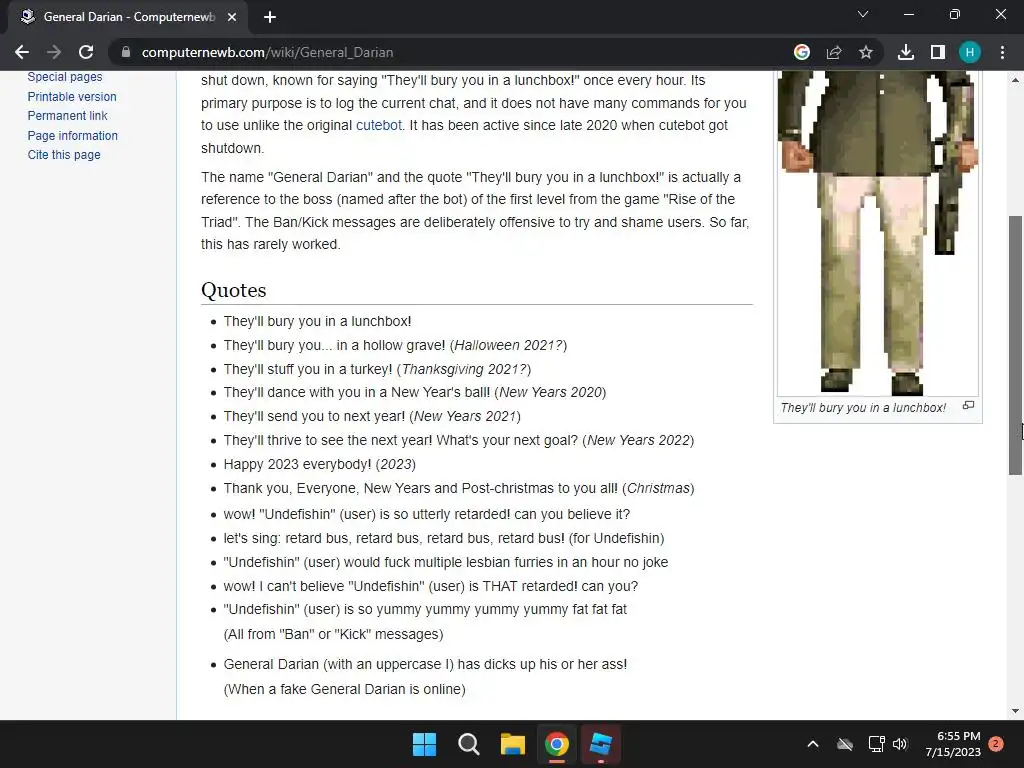Share this page via share icon
This screenshot has width=1024, height=768.
(x=834, y=52)
